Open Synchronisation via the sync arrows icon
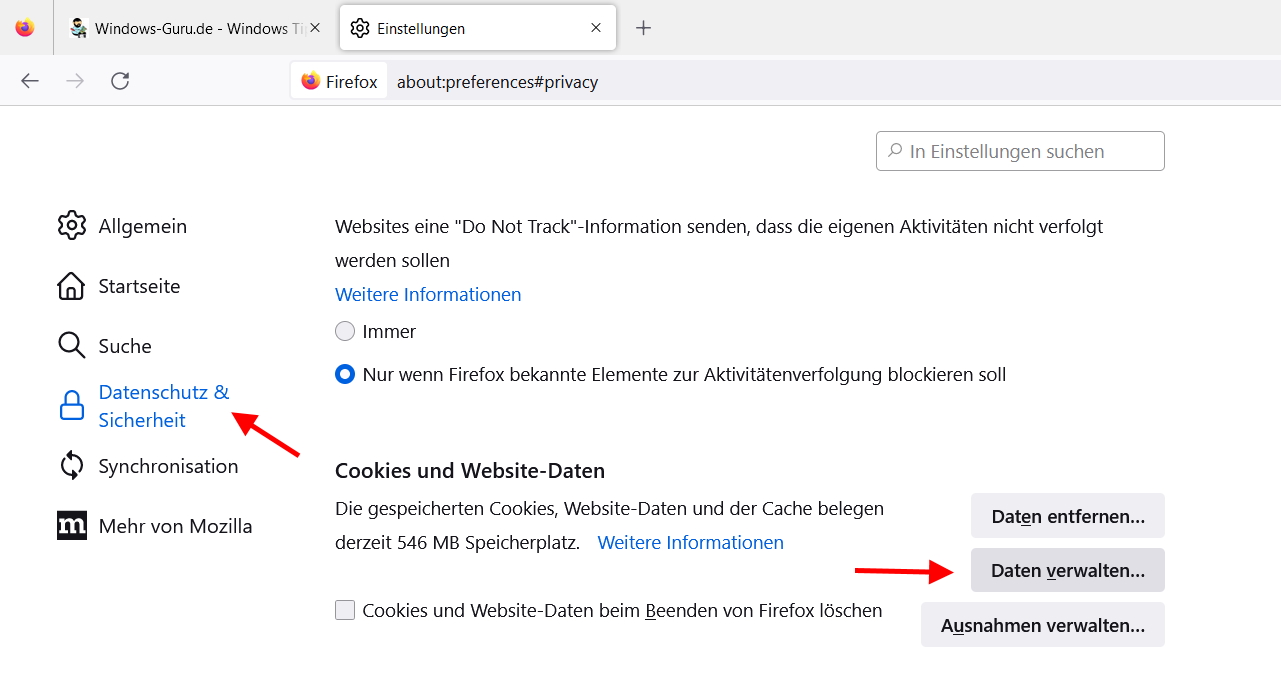1281x673 pixels. [x=71, y=465]
